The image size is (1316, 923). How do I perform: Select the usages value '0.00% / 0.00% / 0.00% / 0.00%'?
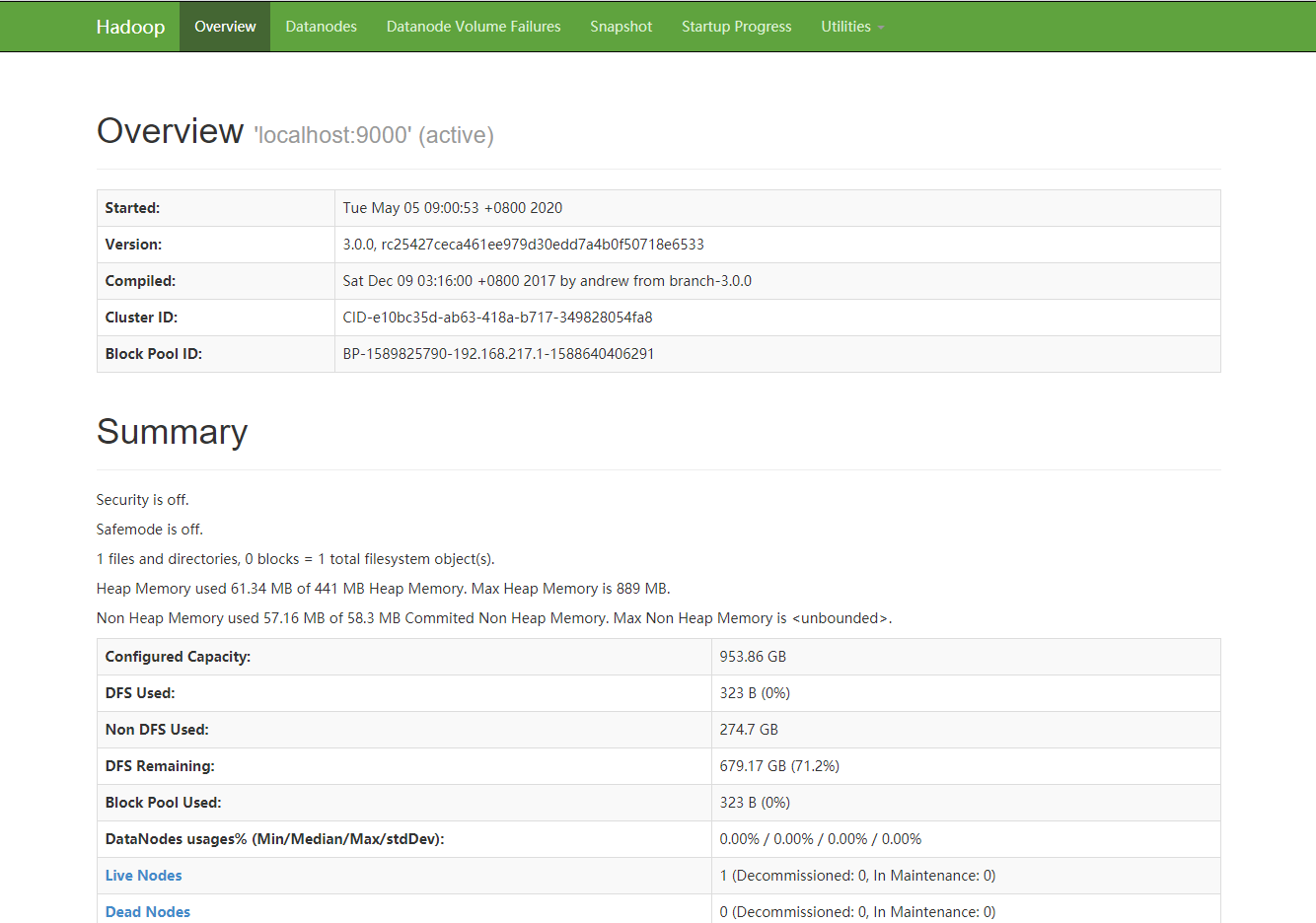coord(821,839)
